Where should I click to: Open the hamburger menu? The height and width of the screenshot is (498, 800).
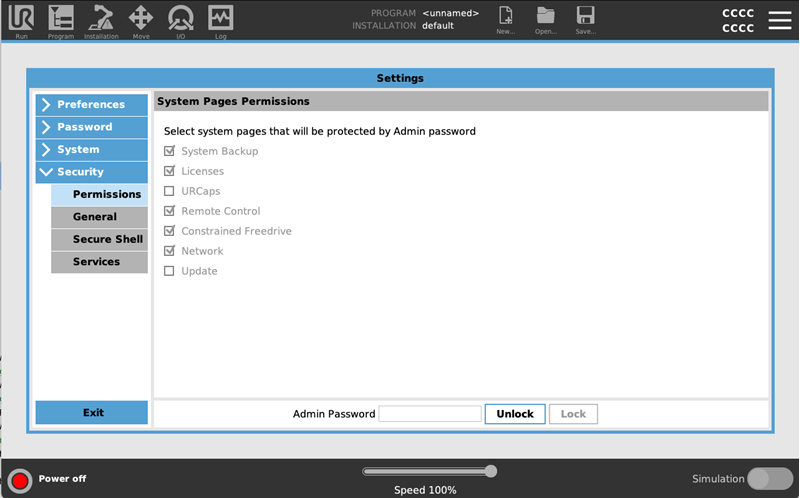point(780,20)
